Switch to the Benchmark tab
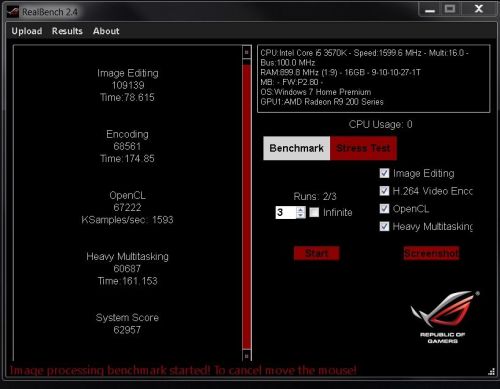 pyautogui.click(x=296, y=148)
